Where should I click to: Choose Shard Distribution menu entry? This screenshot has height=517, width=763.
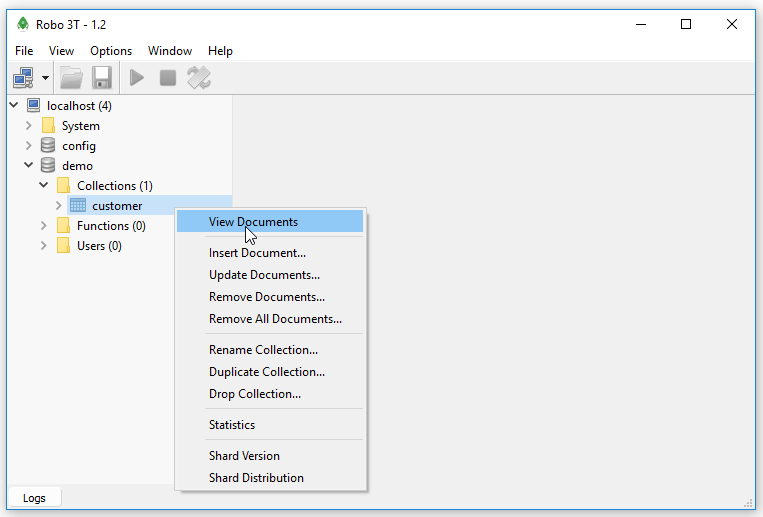pyautogui.click(x=270, y=478)
